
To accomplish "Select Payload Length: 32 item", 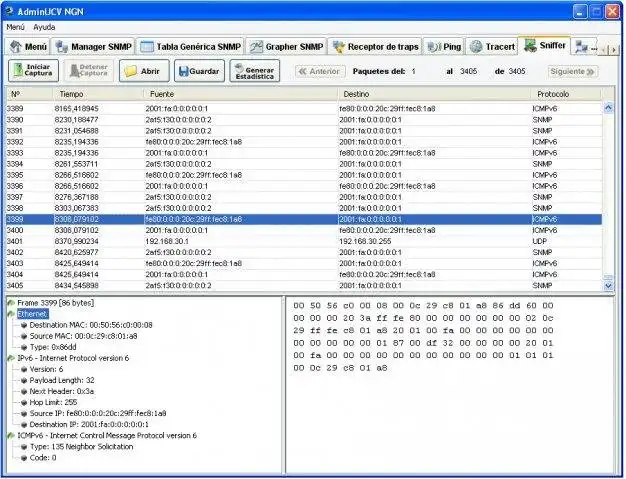I will [62, 380].
